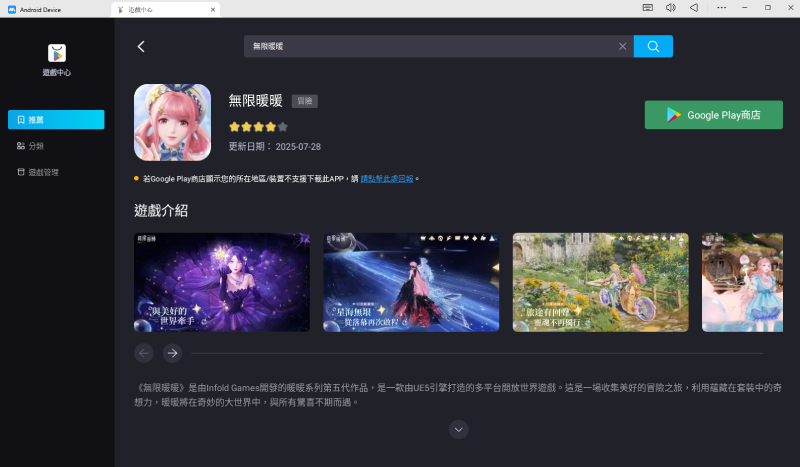The image size is (800, 467).
Task: Click the star rating row
Action: [259, 127]
